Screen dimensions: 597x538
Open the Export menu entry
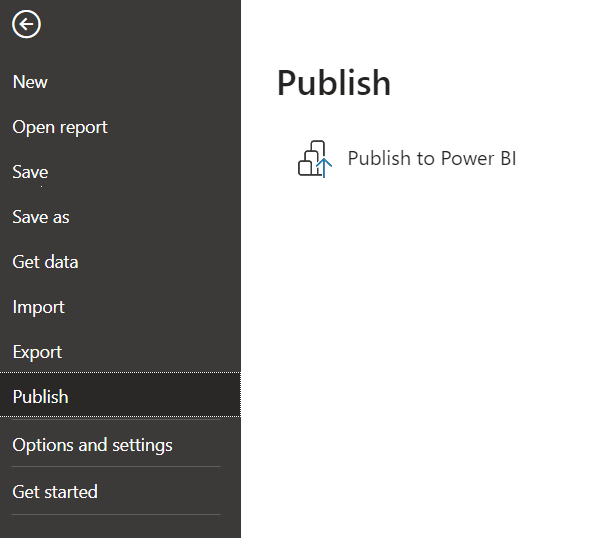click(120, 352)
